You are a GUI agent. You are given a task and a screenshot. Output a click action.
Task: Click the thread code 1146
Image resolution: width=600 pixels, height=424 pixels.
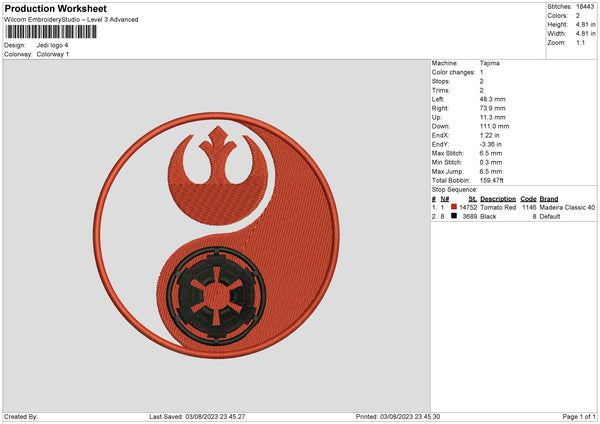point(529,207)
